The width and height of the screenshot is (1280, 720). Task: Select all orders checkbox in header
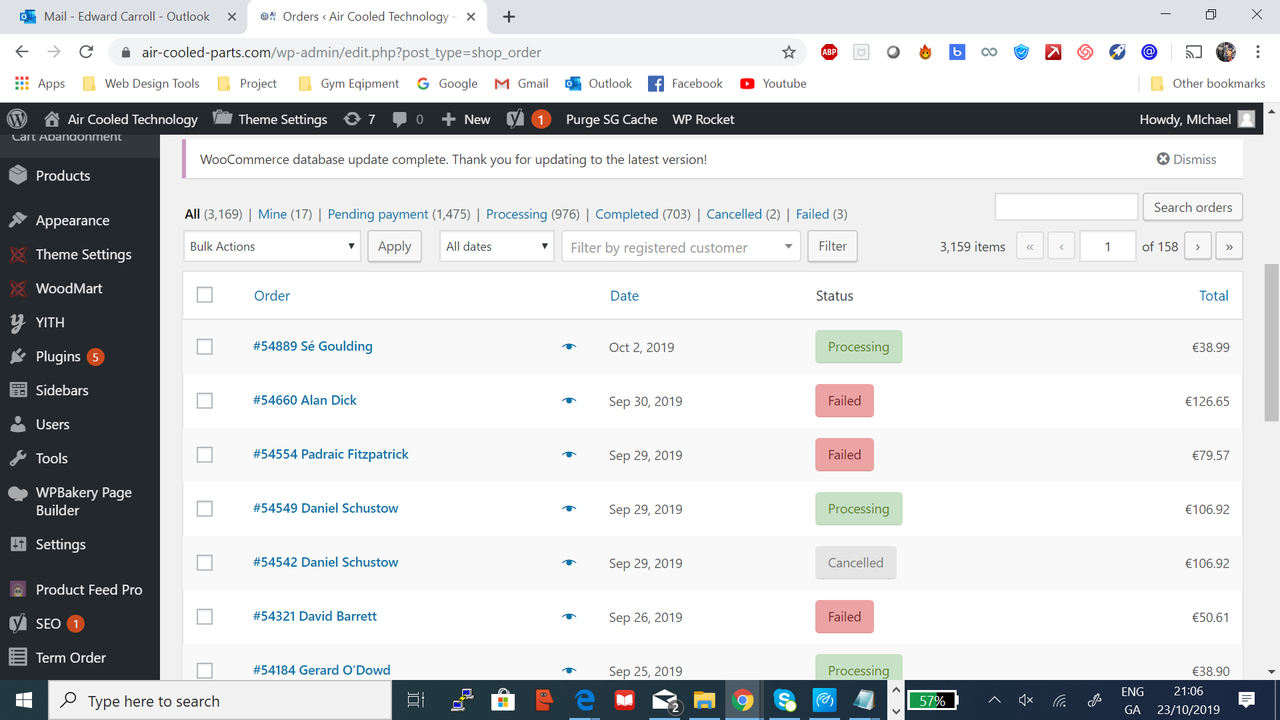(x=205, y=295)
